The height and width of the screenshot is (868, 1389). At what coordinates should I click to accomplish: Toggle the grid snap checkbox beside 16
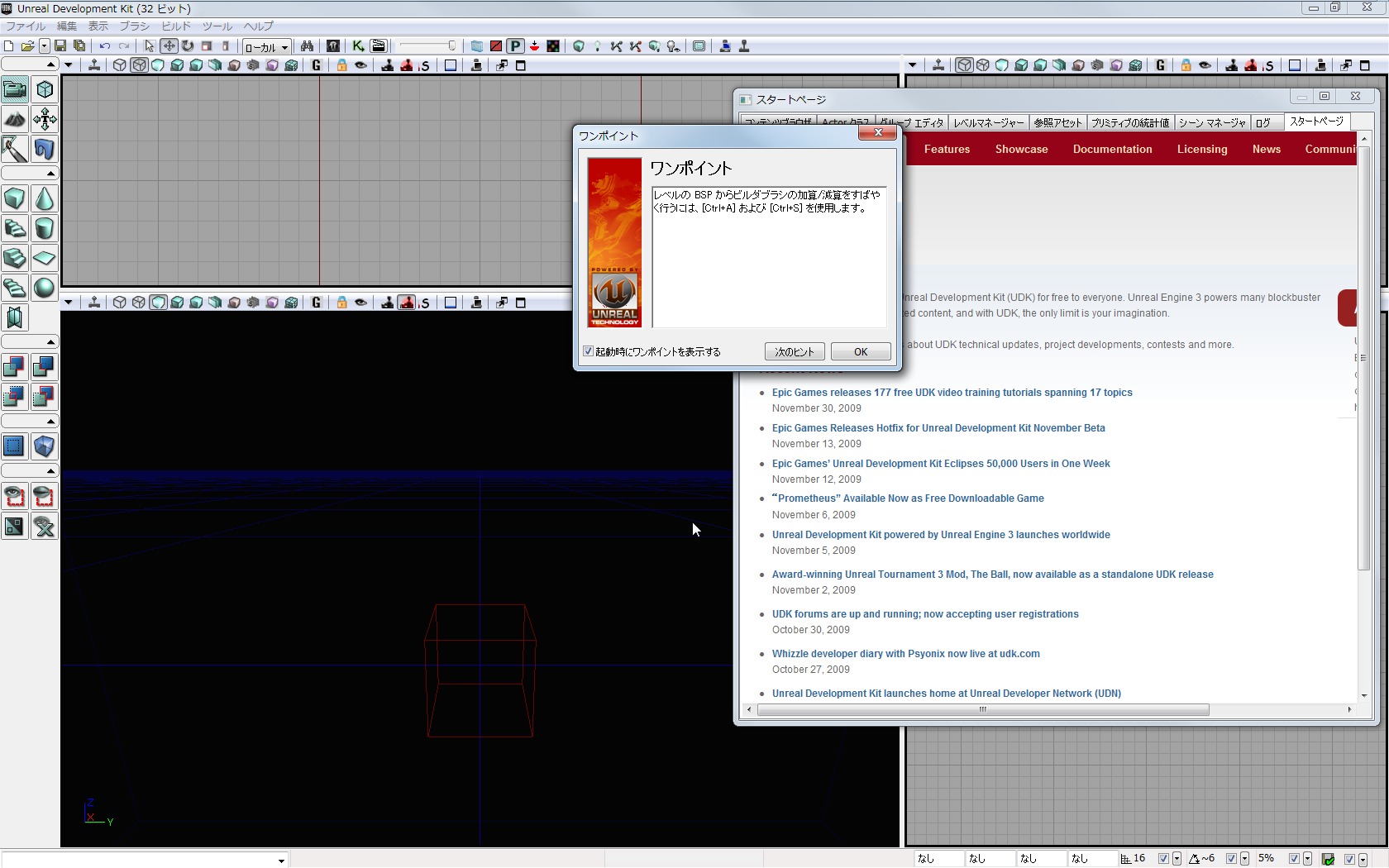1163,859
